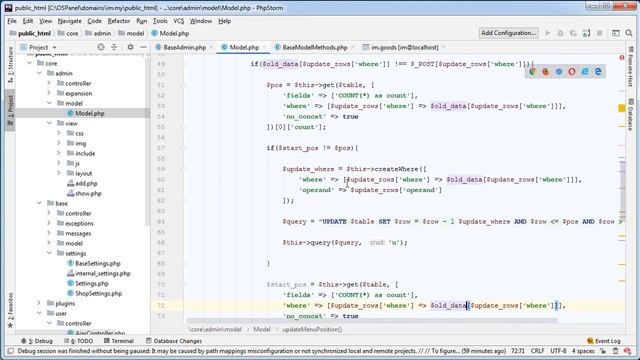Click 4 spaces indent setting
This screenshot has width=640, height=360.
(583, 351)
